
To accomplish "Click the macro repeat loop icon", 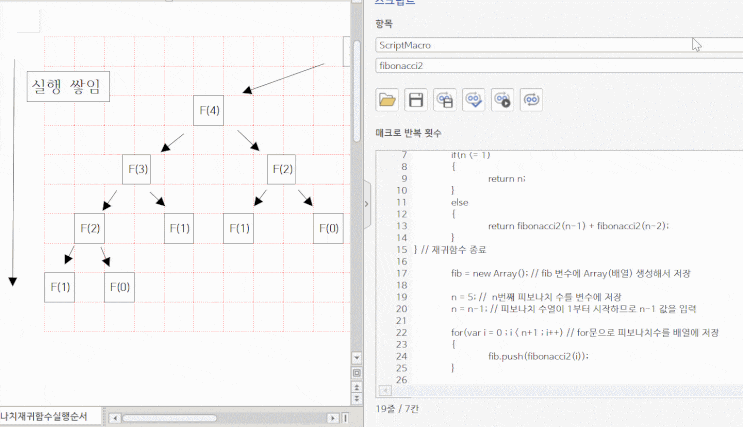I will (532, 100).
